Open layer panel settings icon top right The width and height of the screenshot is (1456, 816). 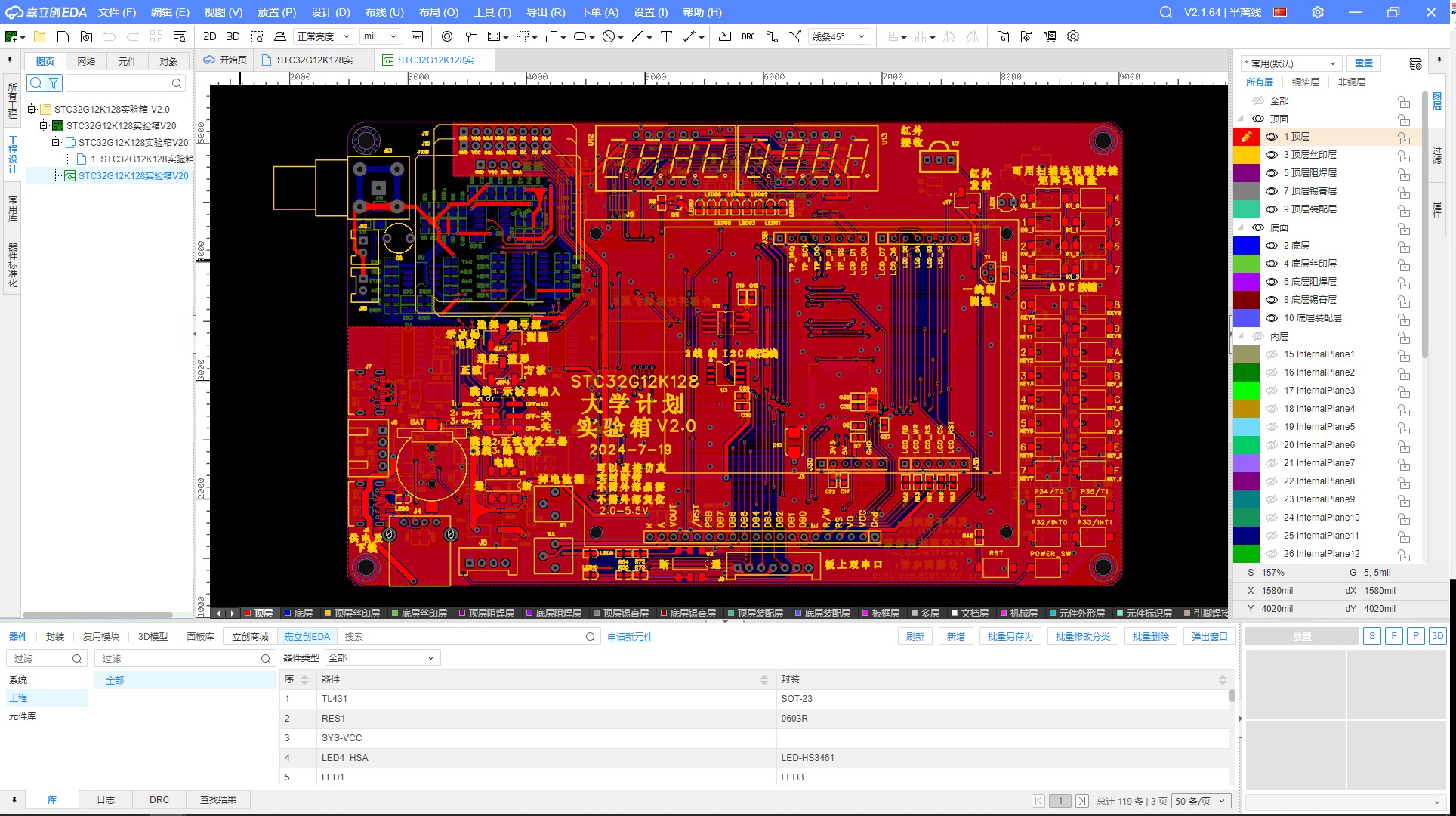1416,63
